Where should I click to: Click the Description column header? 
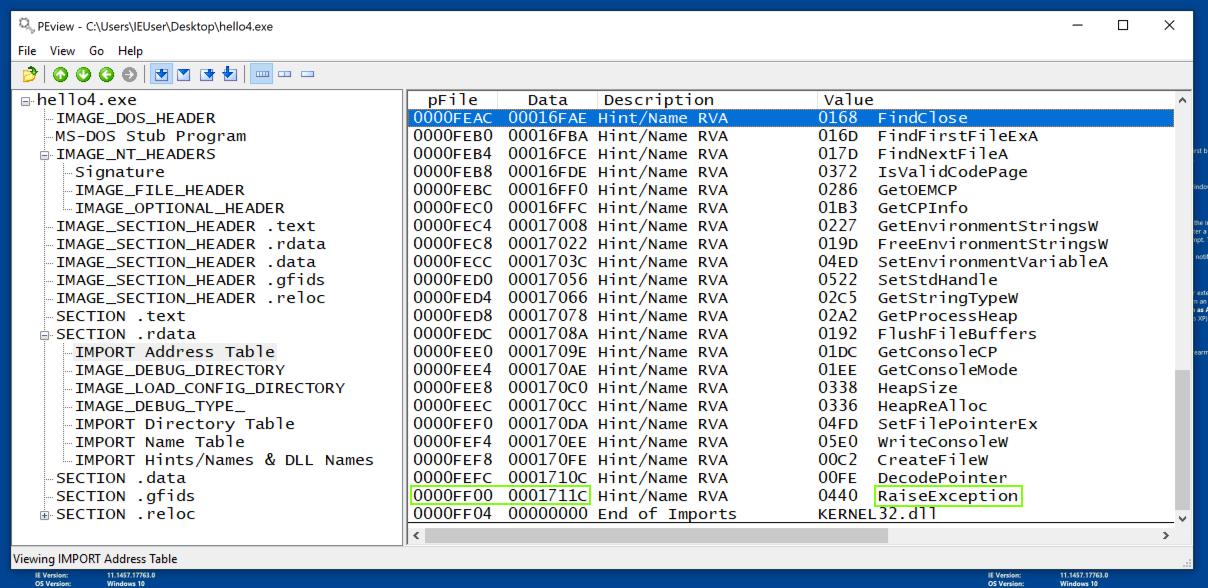point(707,100)
